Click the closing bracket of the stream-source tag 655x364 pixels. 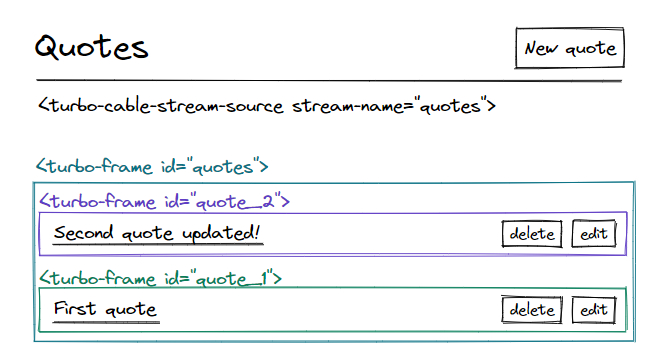coord(491,105)
